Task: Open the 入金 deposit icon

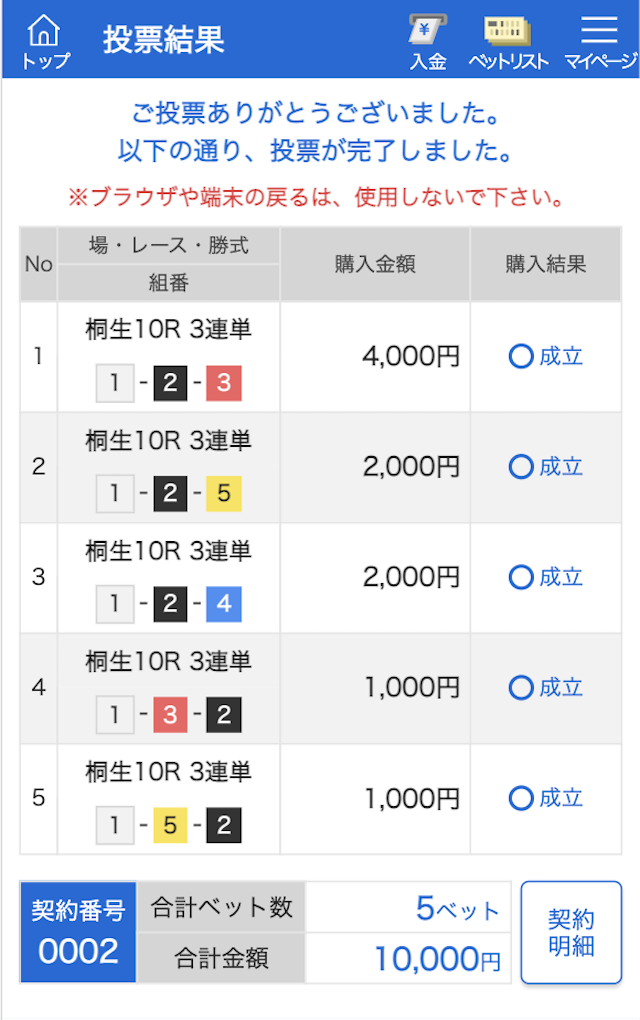Action: coord(428,42)
